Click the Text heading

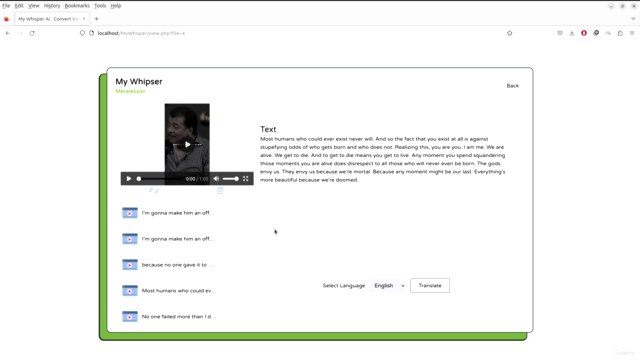click(268, 129)
